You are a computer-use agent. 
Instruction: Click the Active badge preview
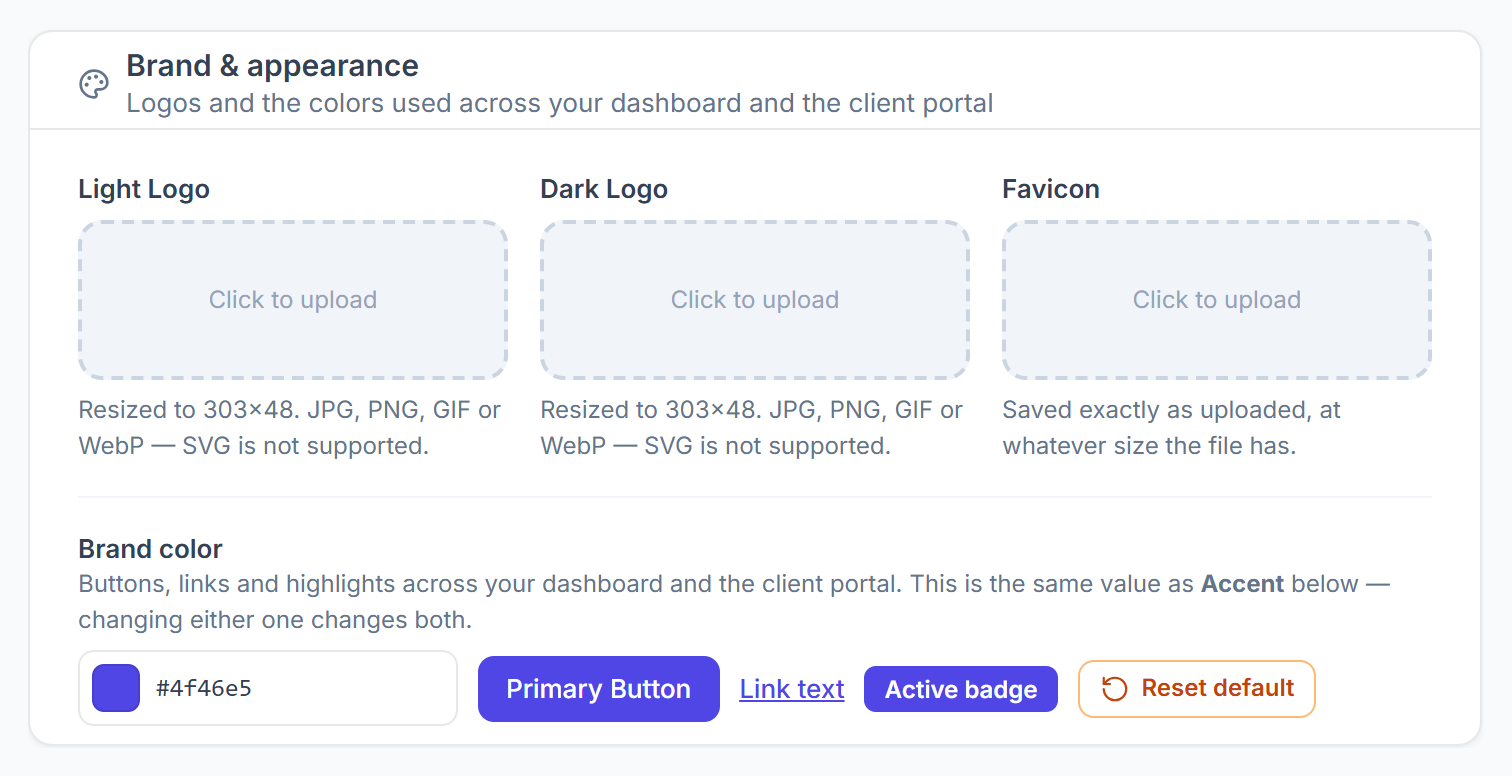(961, 689)
